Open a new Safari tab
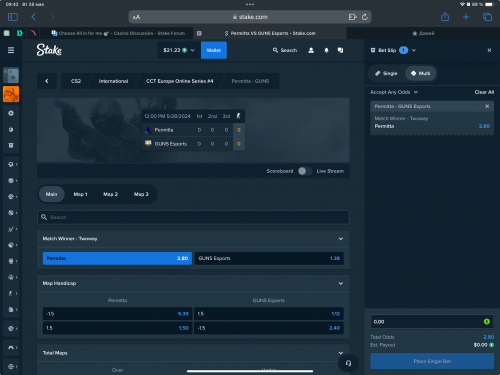 (x=466, y=17)
